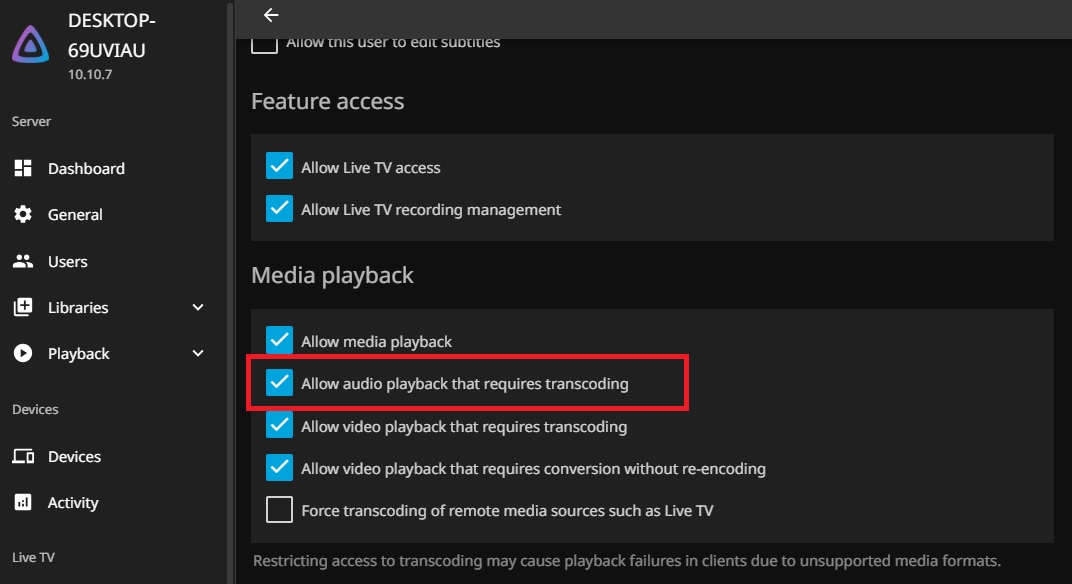Expand the Libraries submenu chevron

coord(198,307)
